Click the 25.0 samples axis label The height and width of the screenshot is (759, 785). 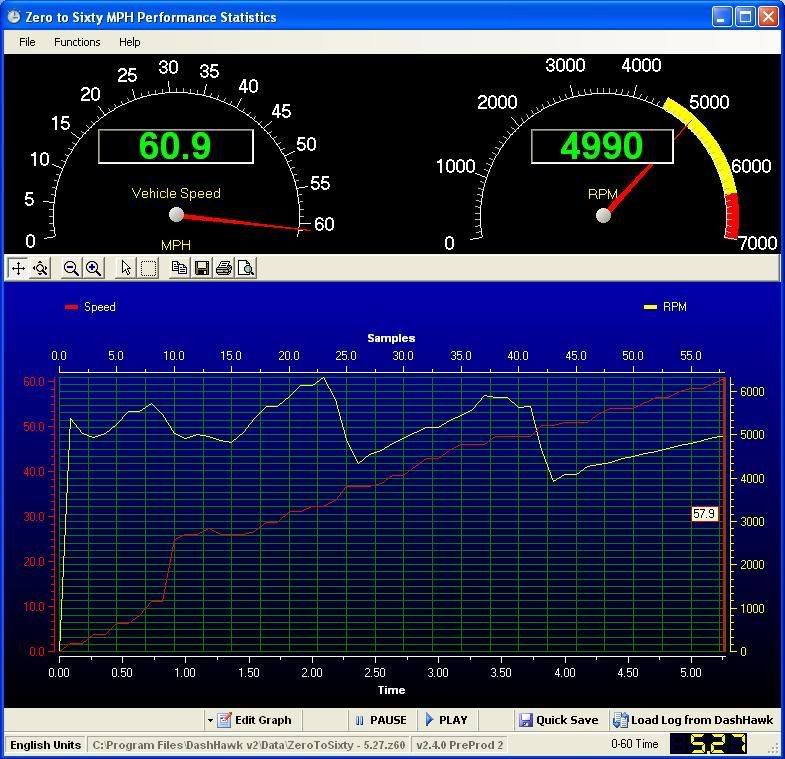[346, 356]
